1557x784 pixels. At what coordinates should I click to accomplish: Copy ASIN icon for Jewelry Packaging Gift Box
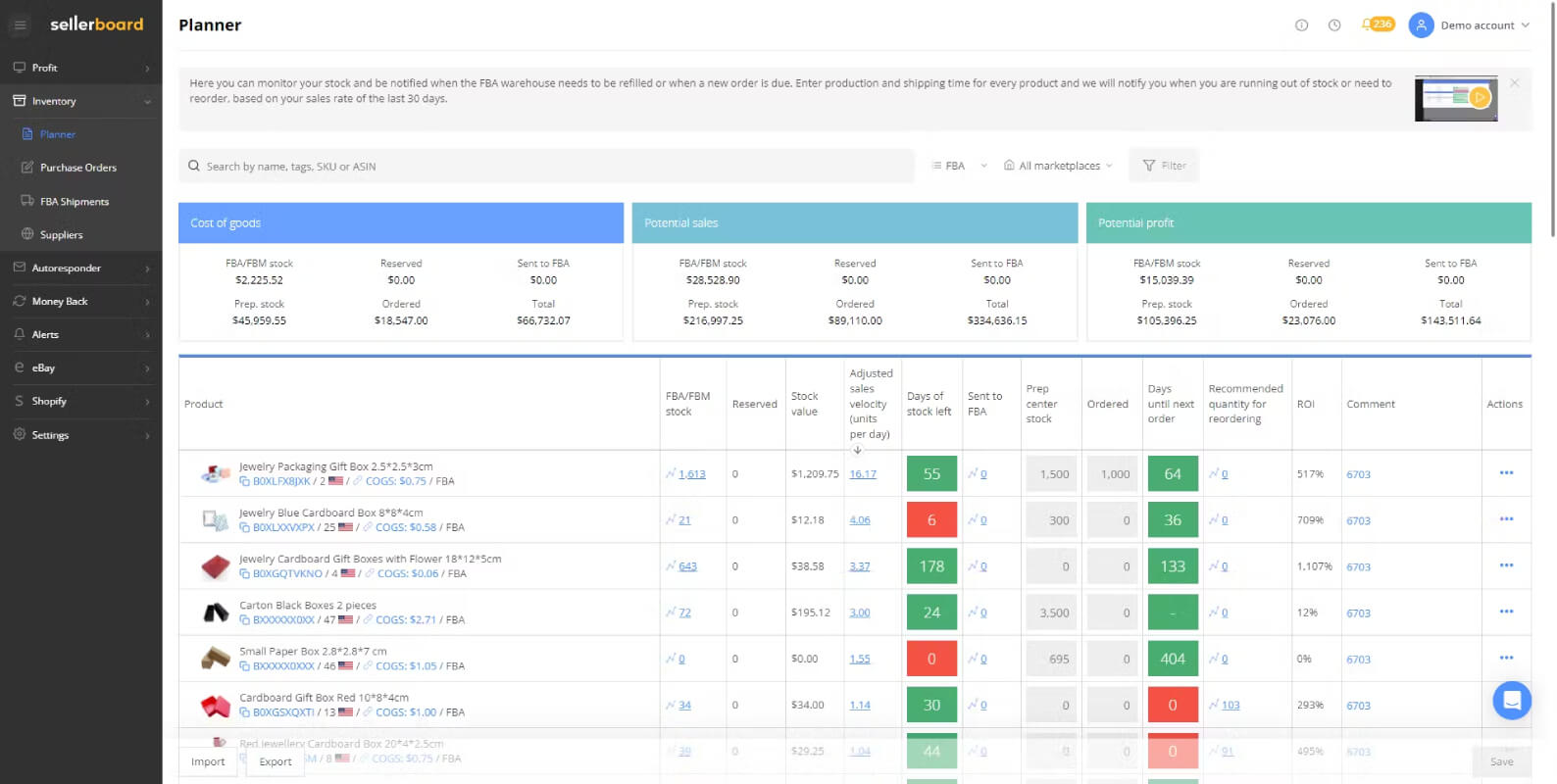[x=245, y=481]
